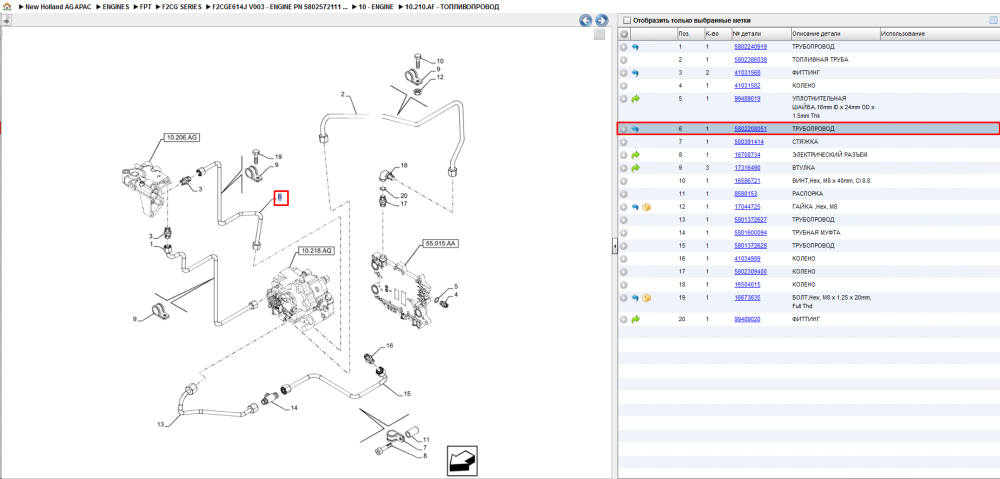
Task: Click the round add icon in the table header
Action: [624, 34]
